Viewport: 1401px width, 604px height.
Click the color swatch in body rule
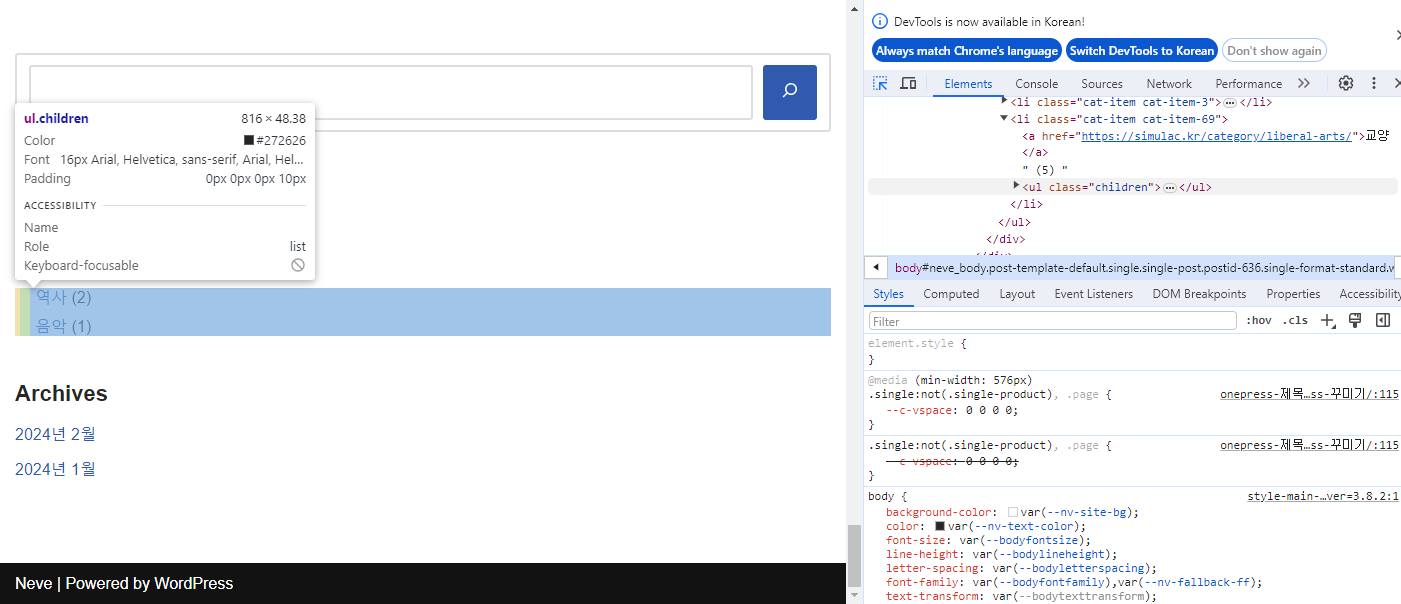pos(940,526)
